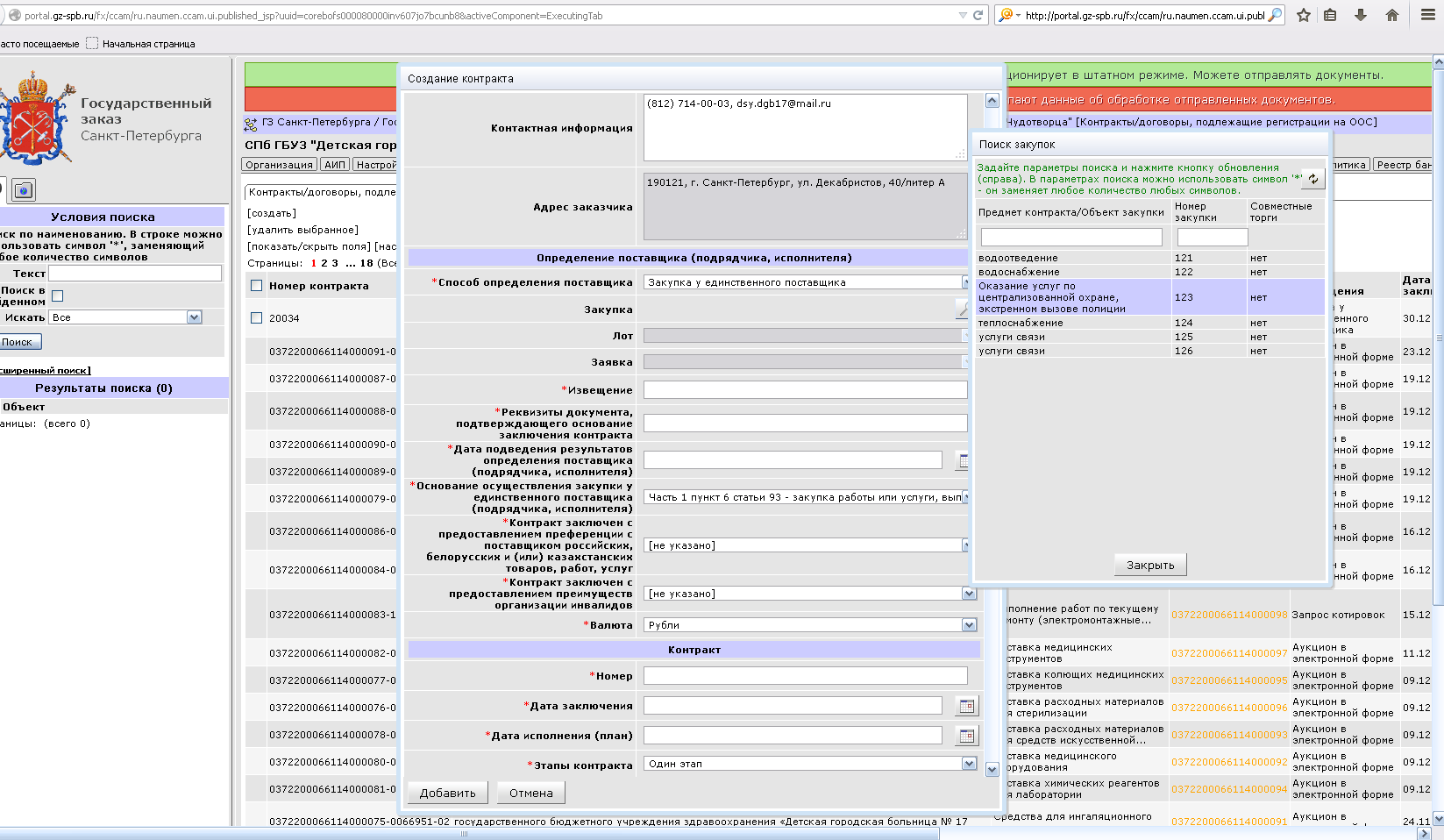Open contract link 0372200066114000098
The width and height of the screenshot is (1444, 840).
1229,615
